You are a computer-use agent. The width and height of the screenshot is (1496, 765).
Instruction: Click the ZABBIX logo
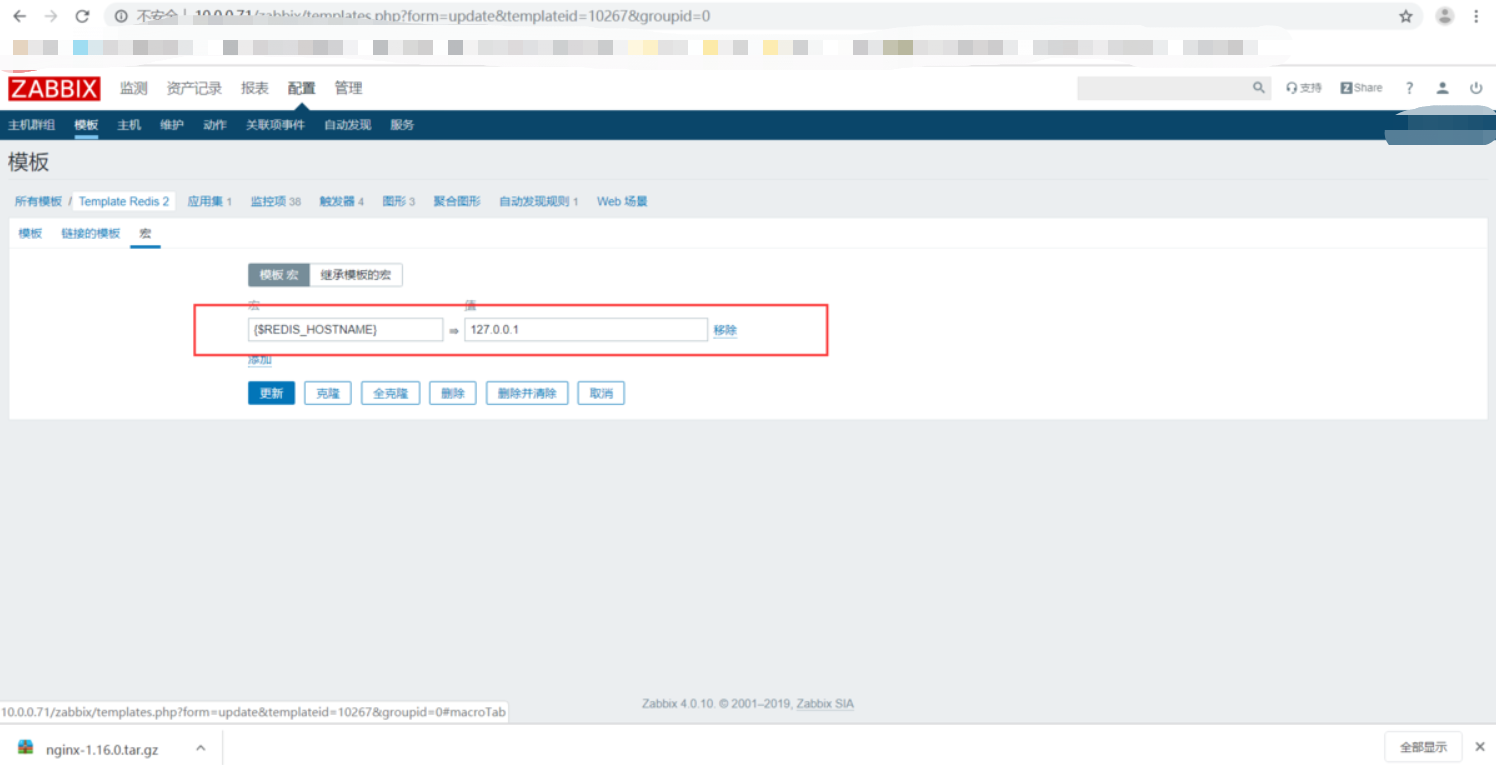click(54, 89)
